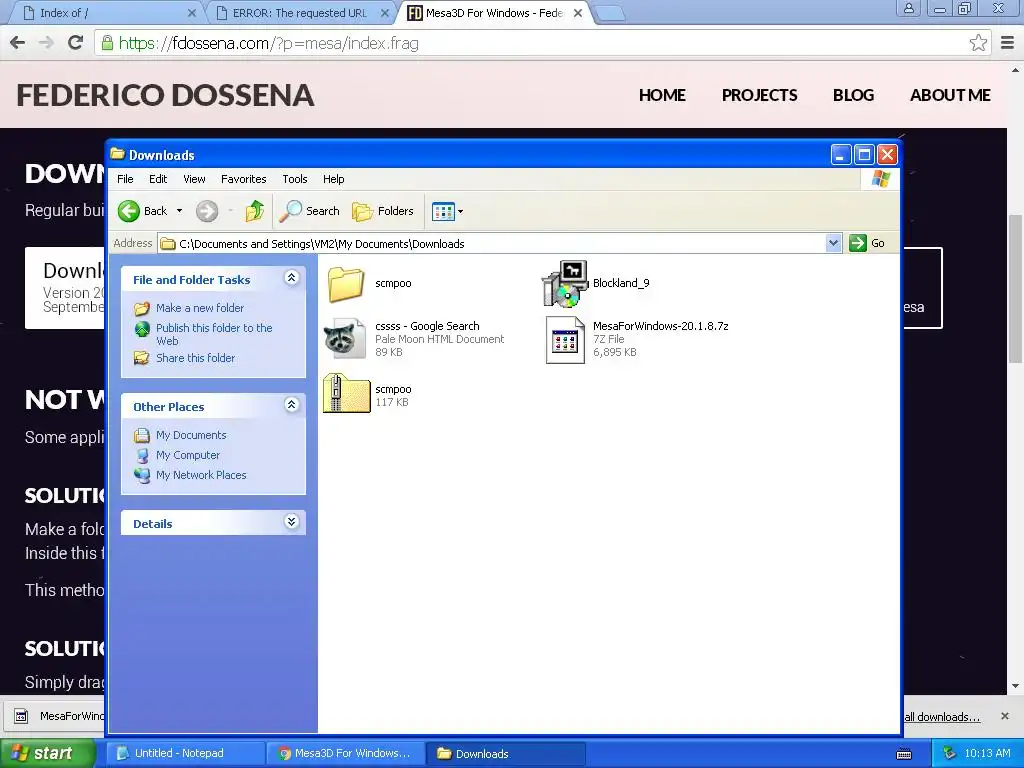
Task: Click the network tray icon near clock
Action: click(950, 753)
